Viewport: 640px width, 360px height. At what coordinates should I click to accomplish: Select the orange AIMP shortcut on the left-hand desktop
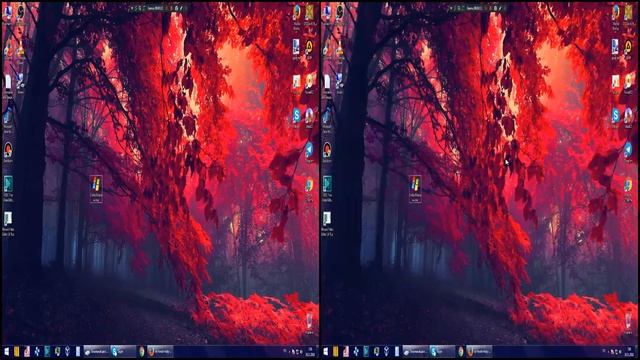[309, 49]
